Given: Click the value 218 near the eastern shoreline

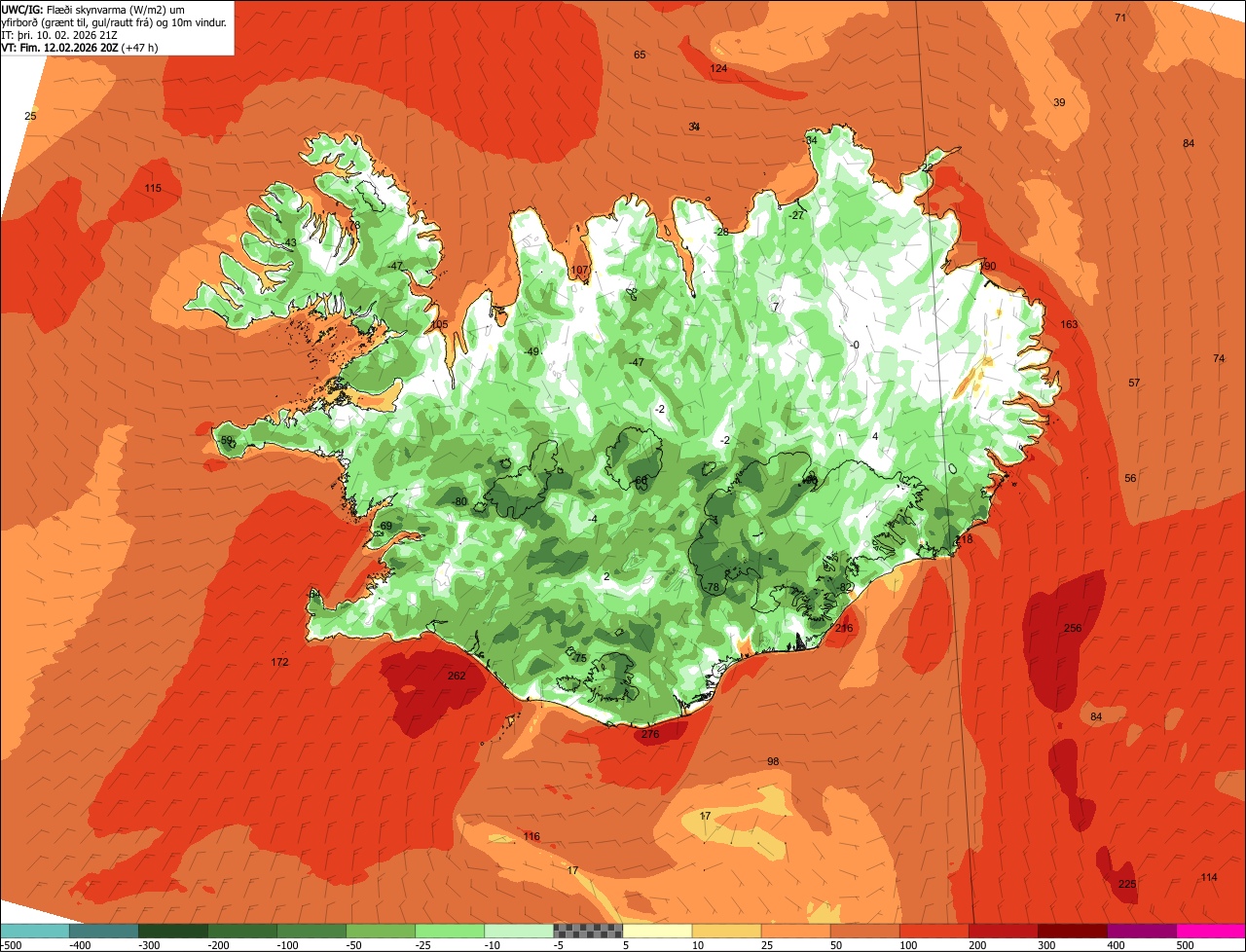Looking at the screenshot, I should pos(964,539).
